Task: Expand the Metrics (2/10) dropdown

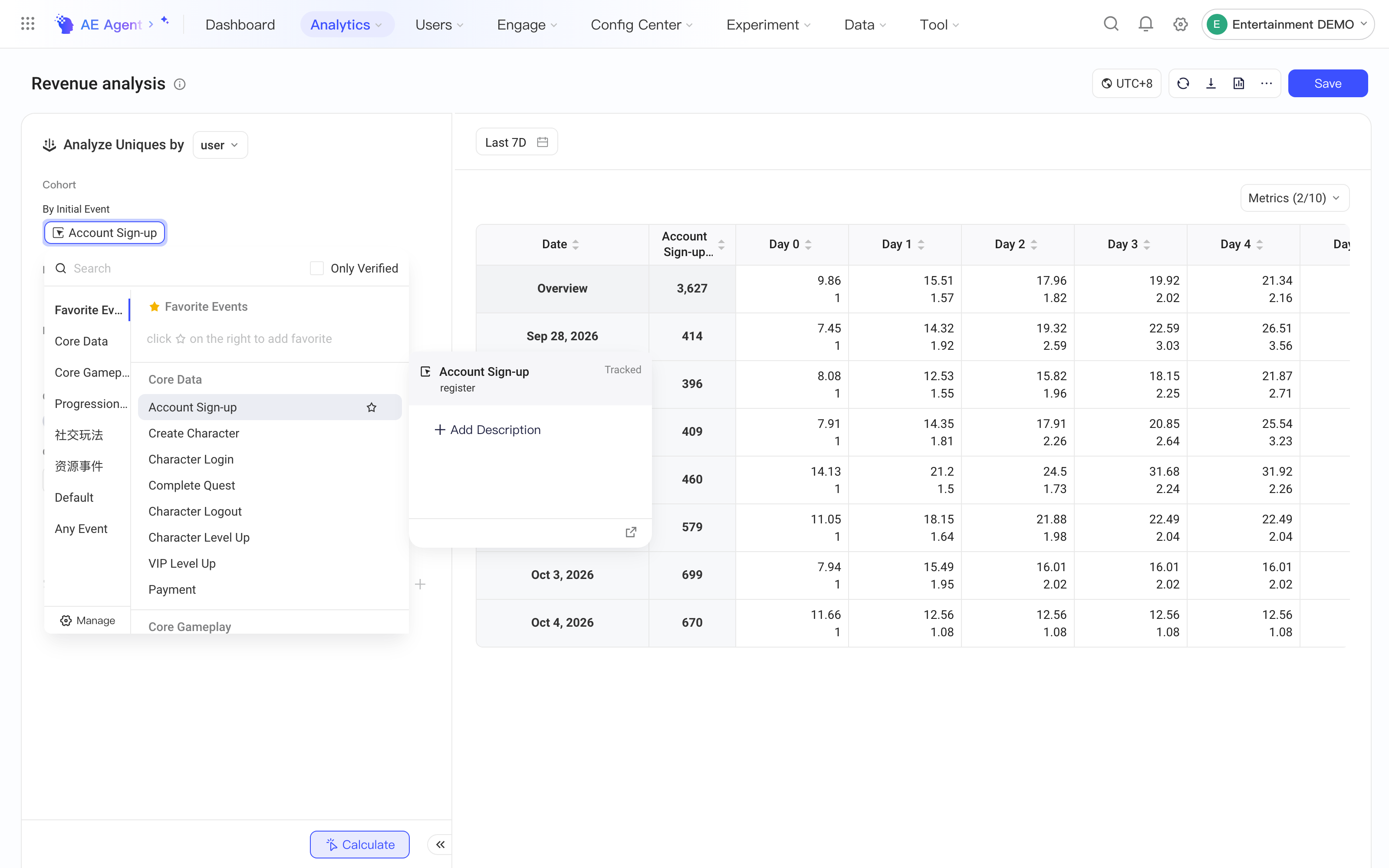Action: coord(1294,198)
